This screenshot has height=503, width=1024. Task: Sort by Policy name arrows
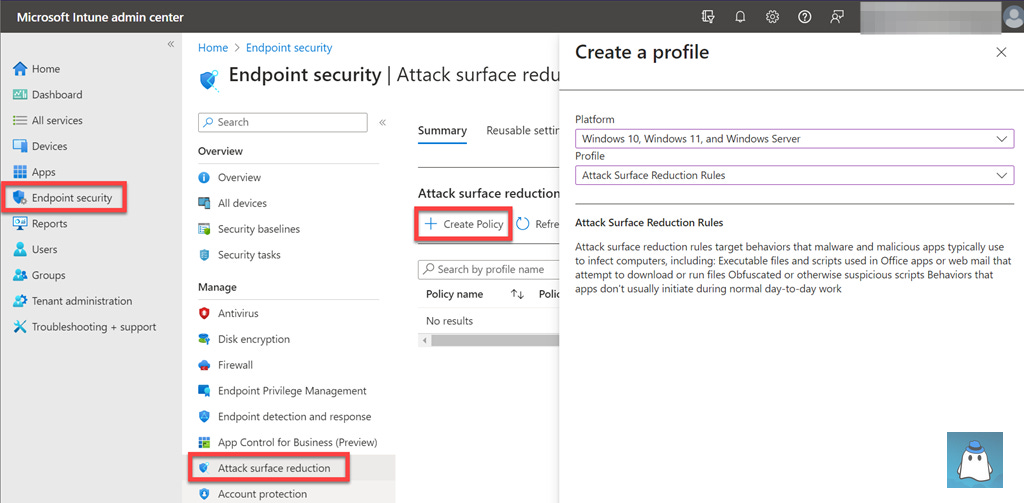pyautogui.click(x=517, y=295)
